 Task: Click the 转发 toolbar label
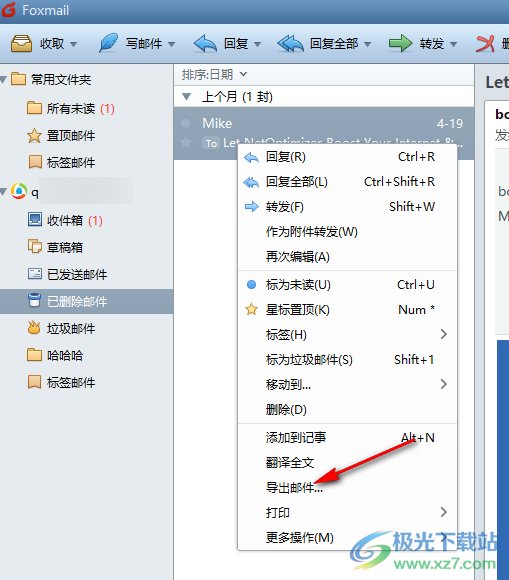click(x=432, y=44)
